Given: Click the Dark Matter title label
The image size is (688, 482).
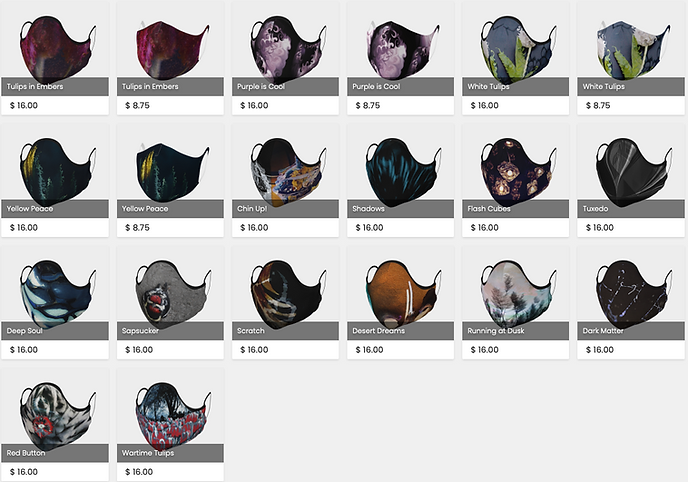Looking at the screenshot, I should [603, 331].
